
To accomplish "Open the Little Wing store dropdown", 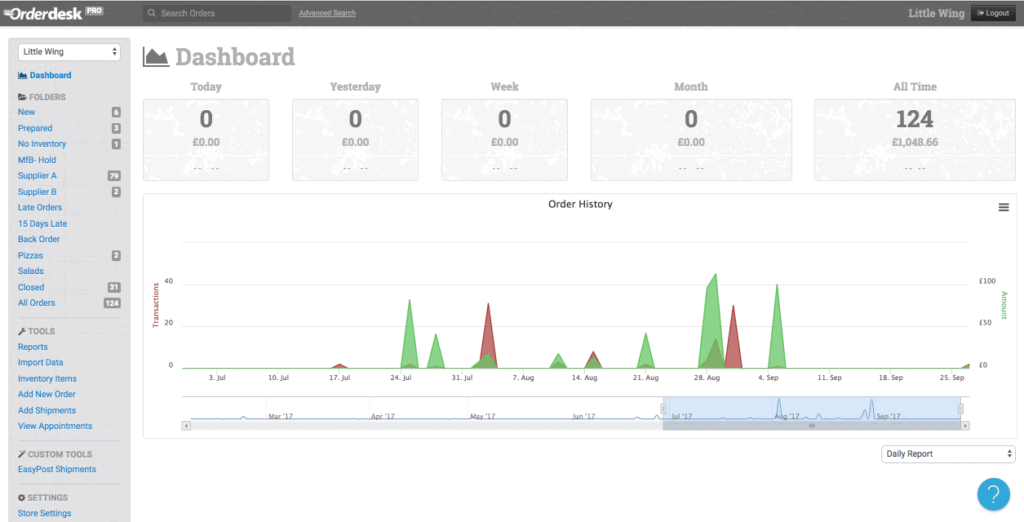I will click(x=70, y=51).
